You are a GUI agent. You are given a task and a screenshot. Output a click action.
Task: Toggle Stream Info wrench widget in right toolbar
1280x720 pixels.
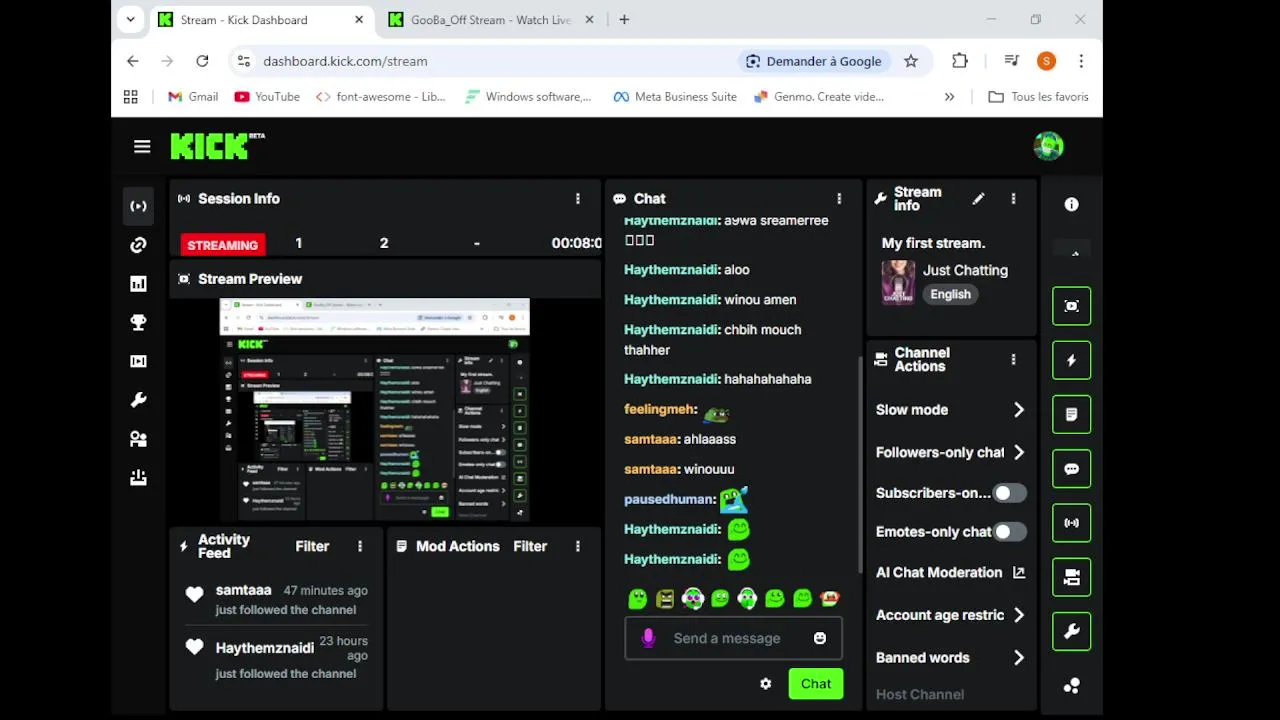[1071, 631]
